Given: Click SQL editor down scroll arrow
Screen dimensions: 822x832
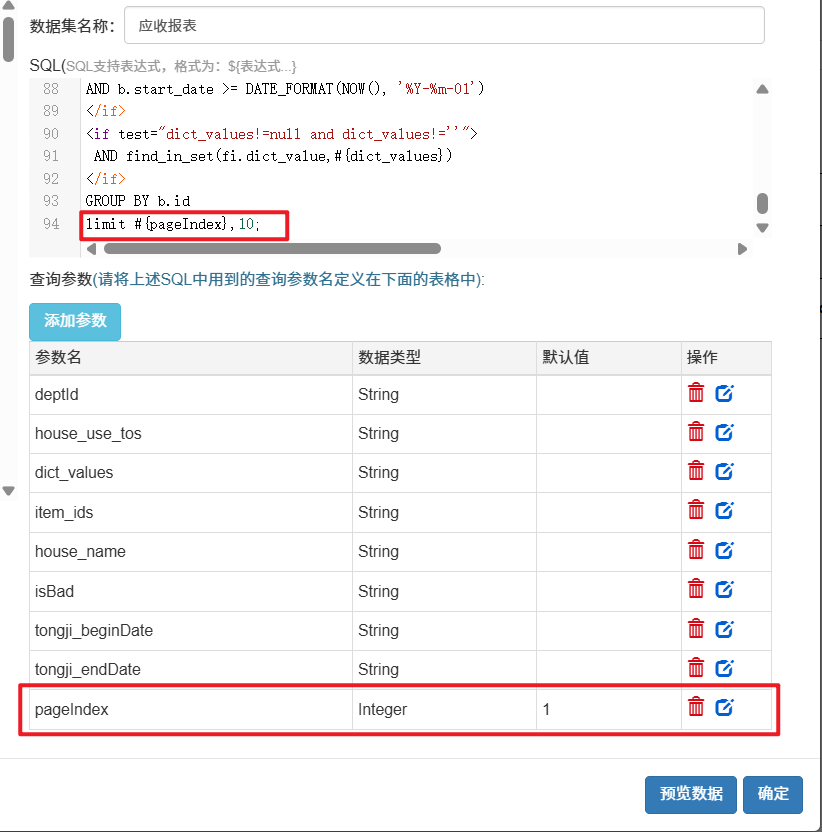Looking at the screenshot, I should [763, 228].
